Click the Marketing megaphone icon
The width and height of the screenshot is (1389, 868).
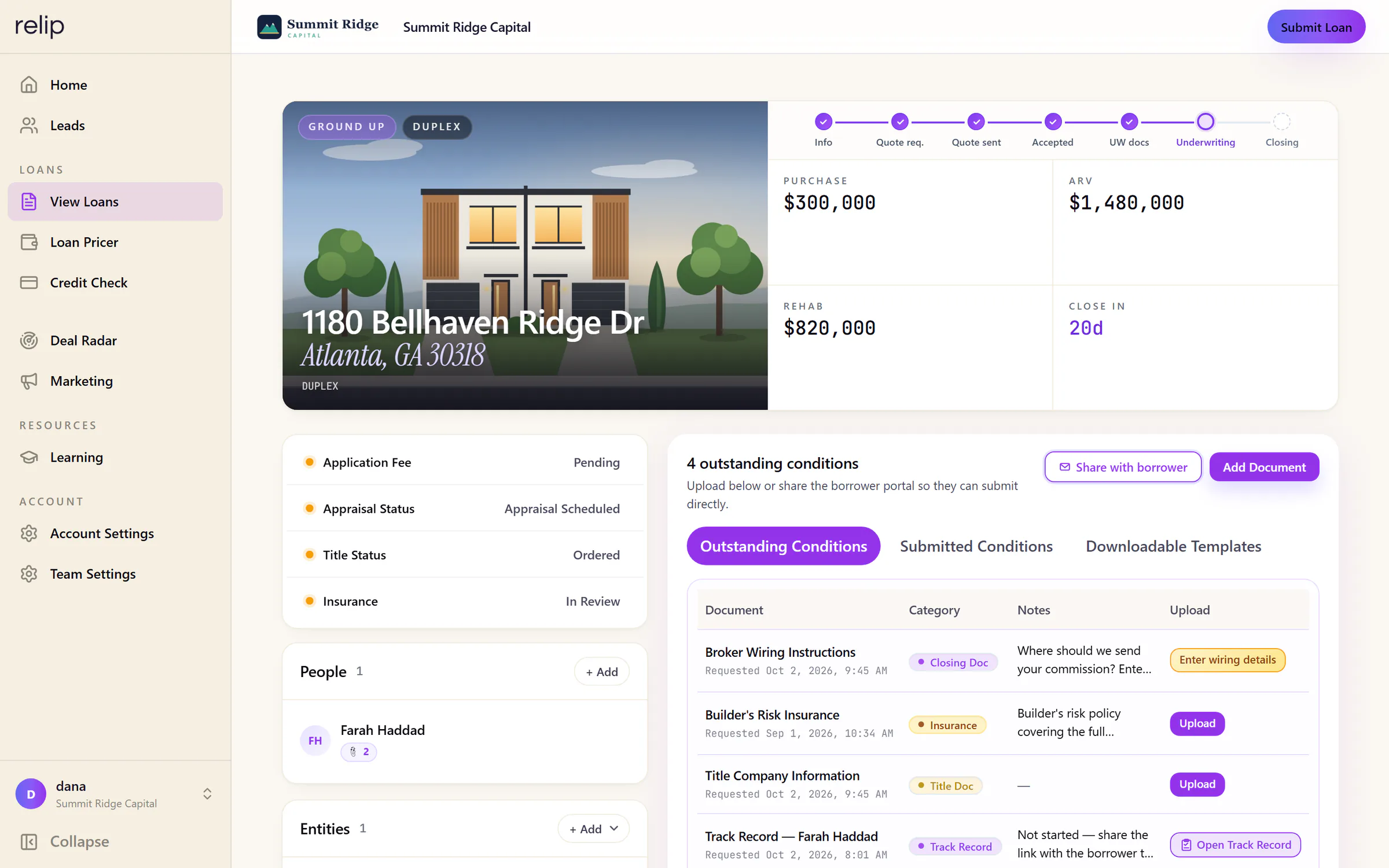29,381
